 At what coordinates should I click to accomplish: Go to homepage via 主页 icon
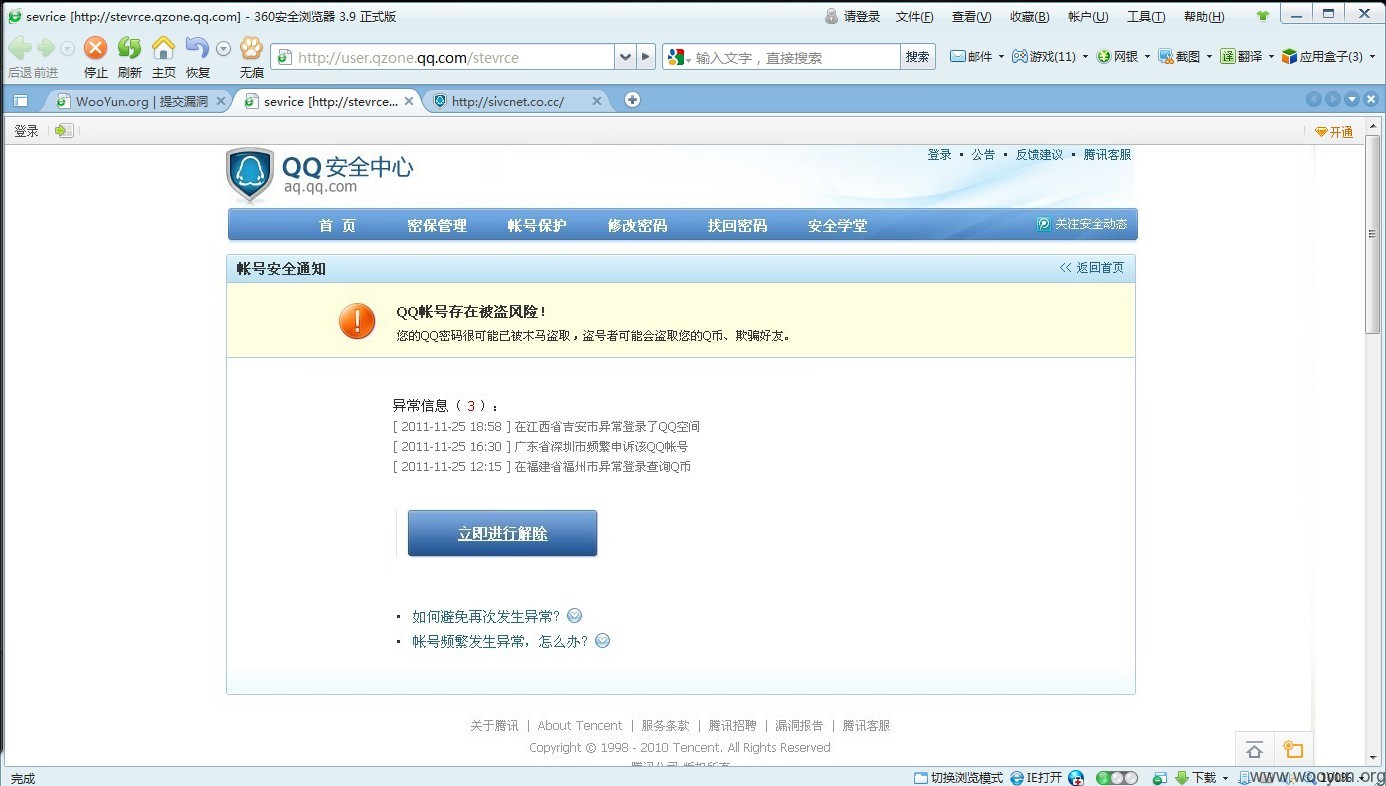coord(163,48)
